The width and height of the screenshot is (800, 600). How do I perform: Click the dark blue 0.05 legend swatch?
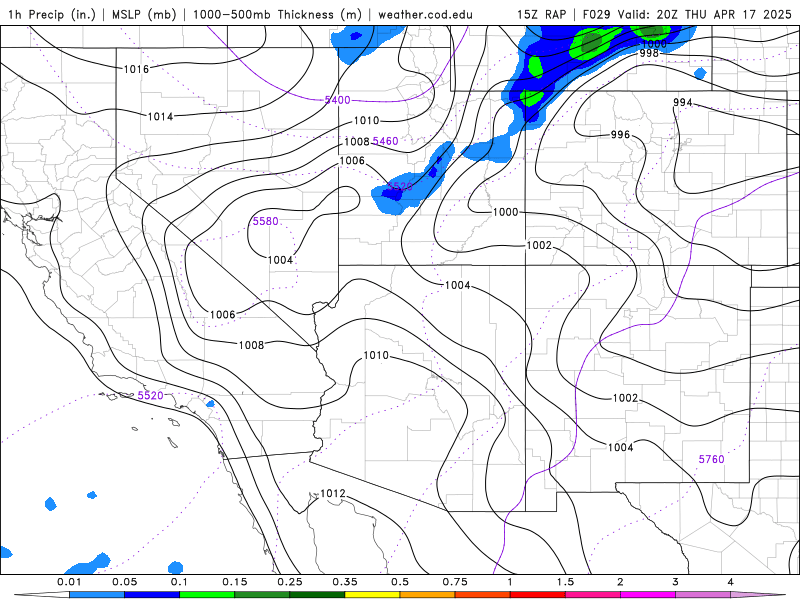(152, 595)
